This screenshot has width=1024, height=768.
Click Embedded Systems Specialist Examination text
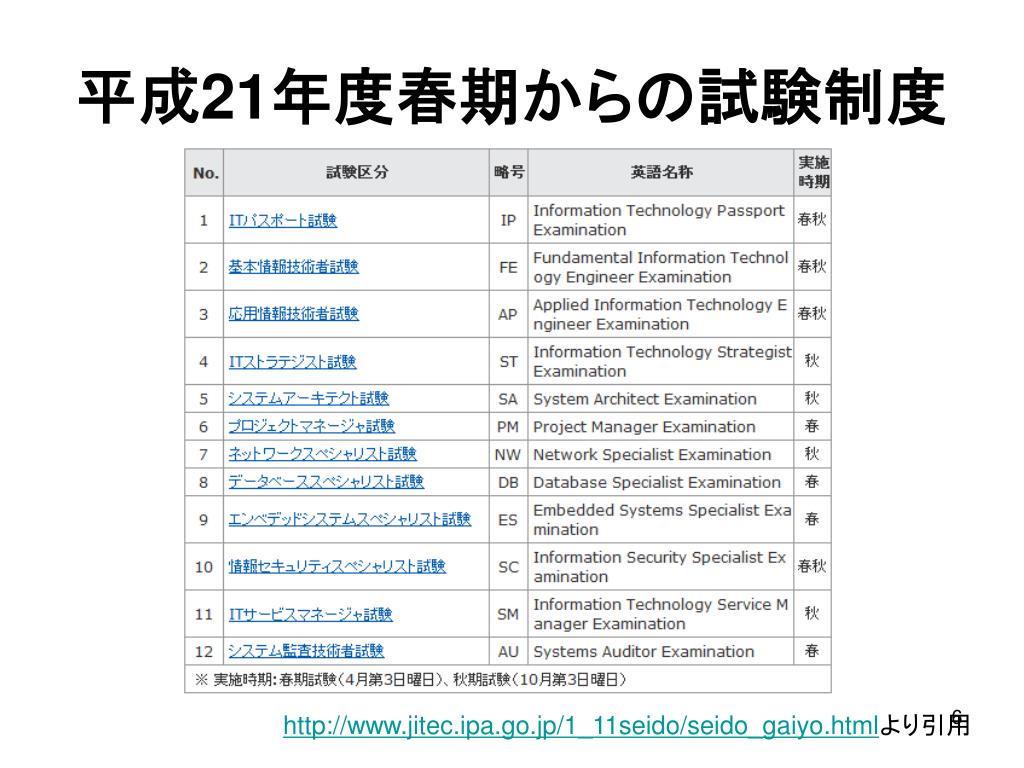coord(662,520)
